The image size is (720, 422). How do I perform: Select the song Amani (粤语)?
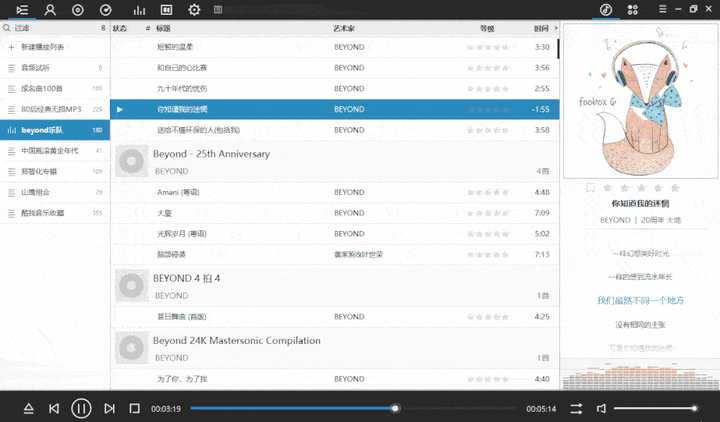point(334,192)
